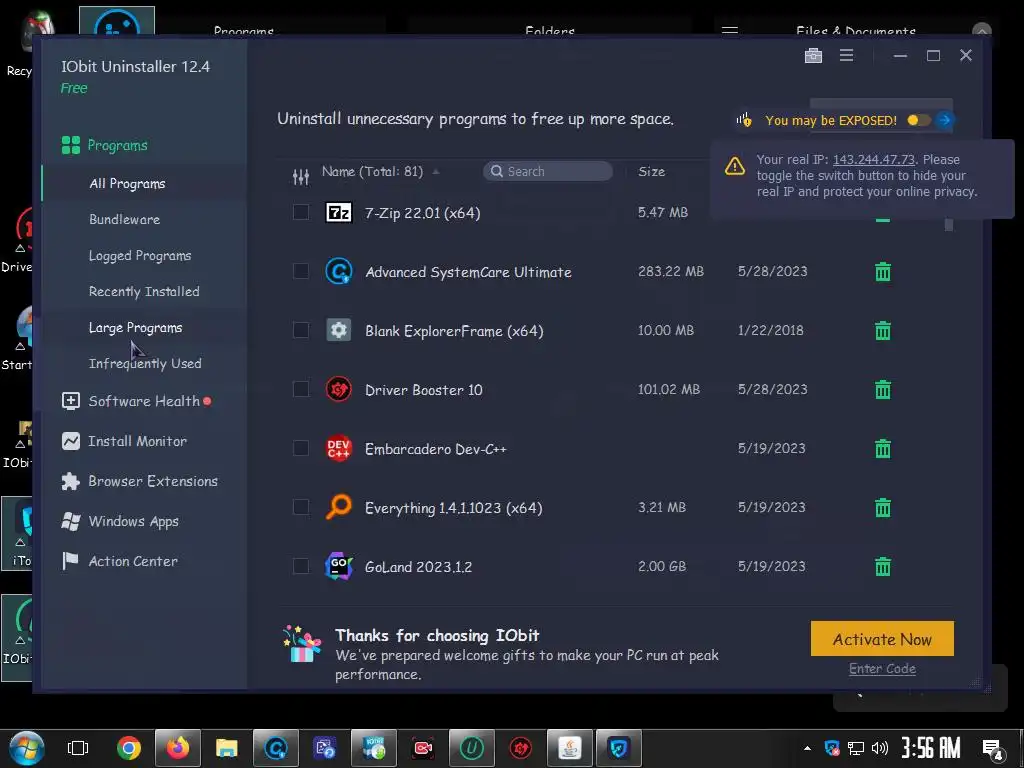The image size is (1024, 768).
Task: Open Google Chrome from taskbar
Action: click(129, 748)
